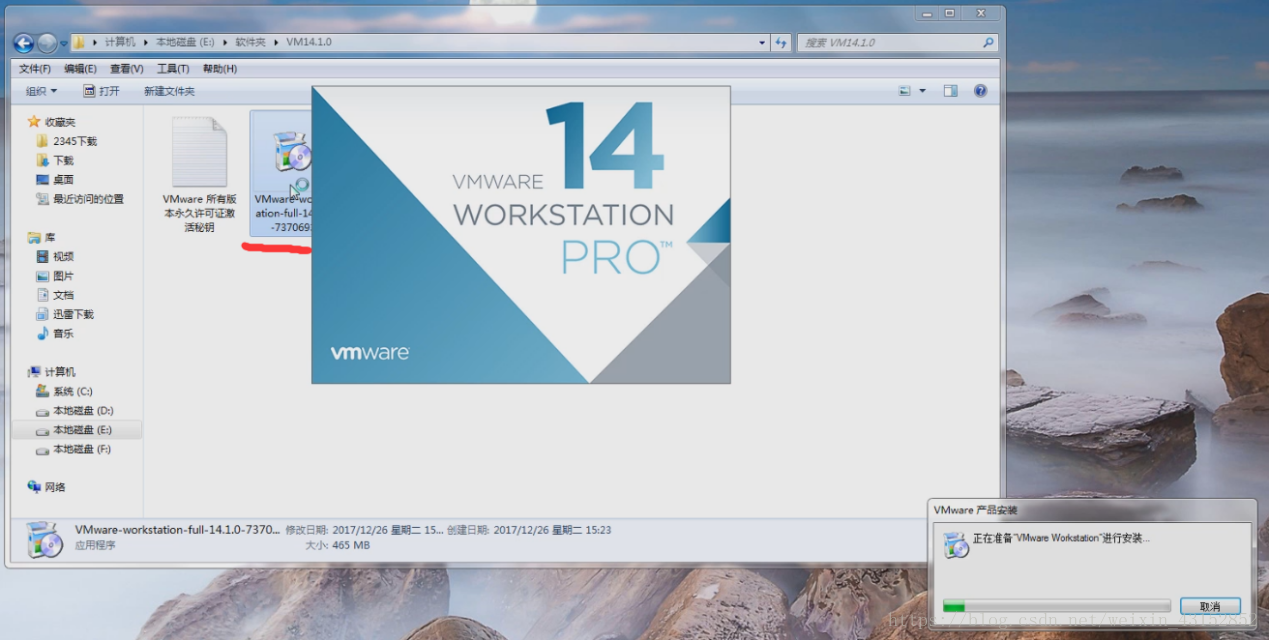1269x640 pixels.
Task: Select the VMware-workstation-full installer file
Action: pos(281,175)
